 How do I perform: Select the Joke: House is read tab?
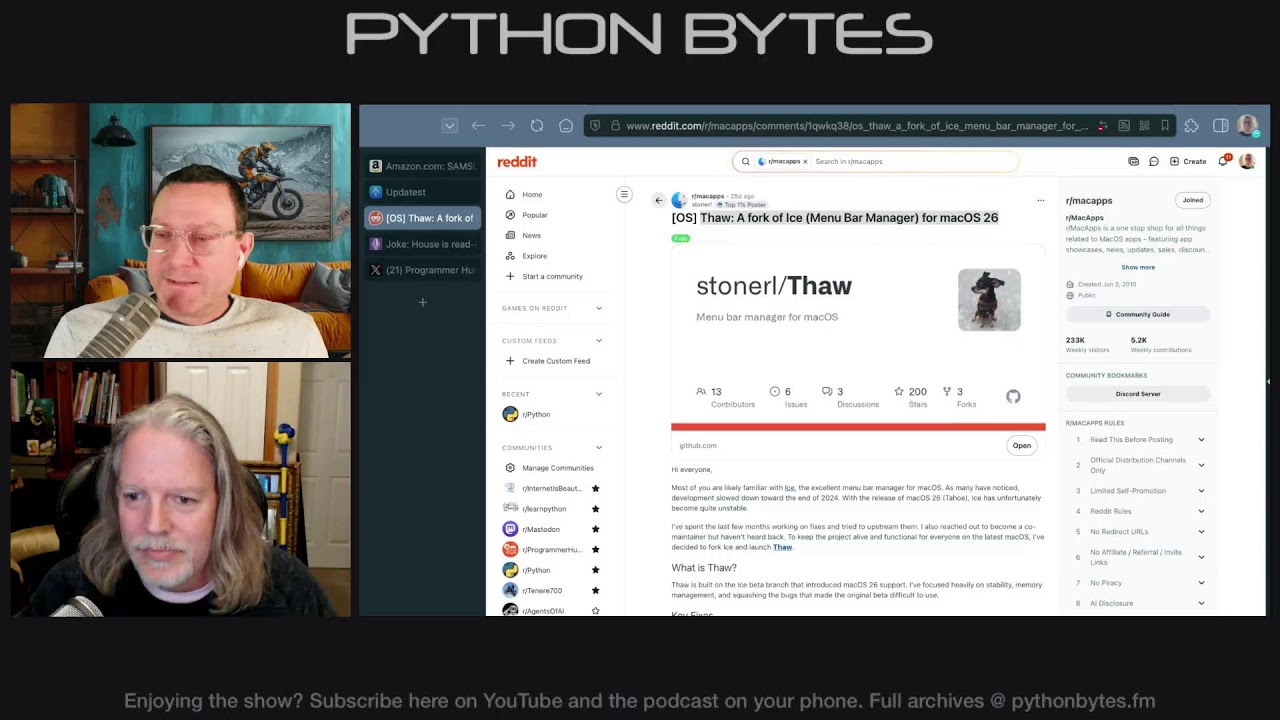point(422,244)
